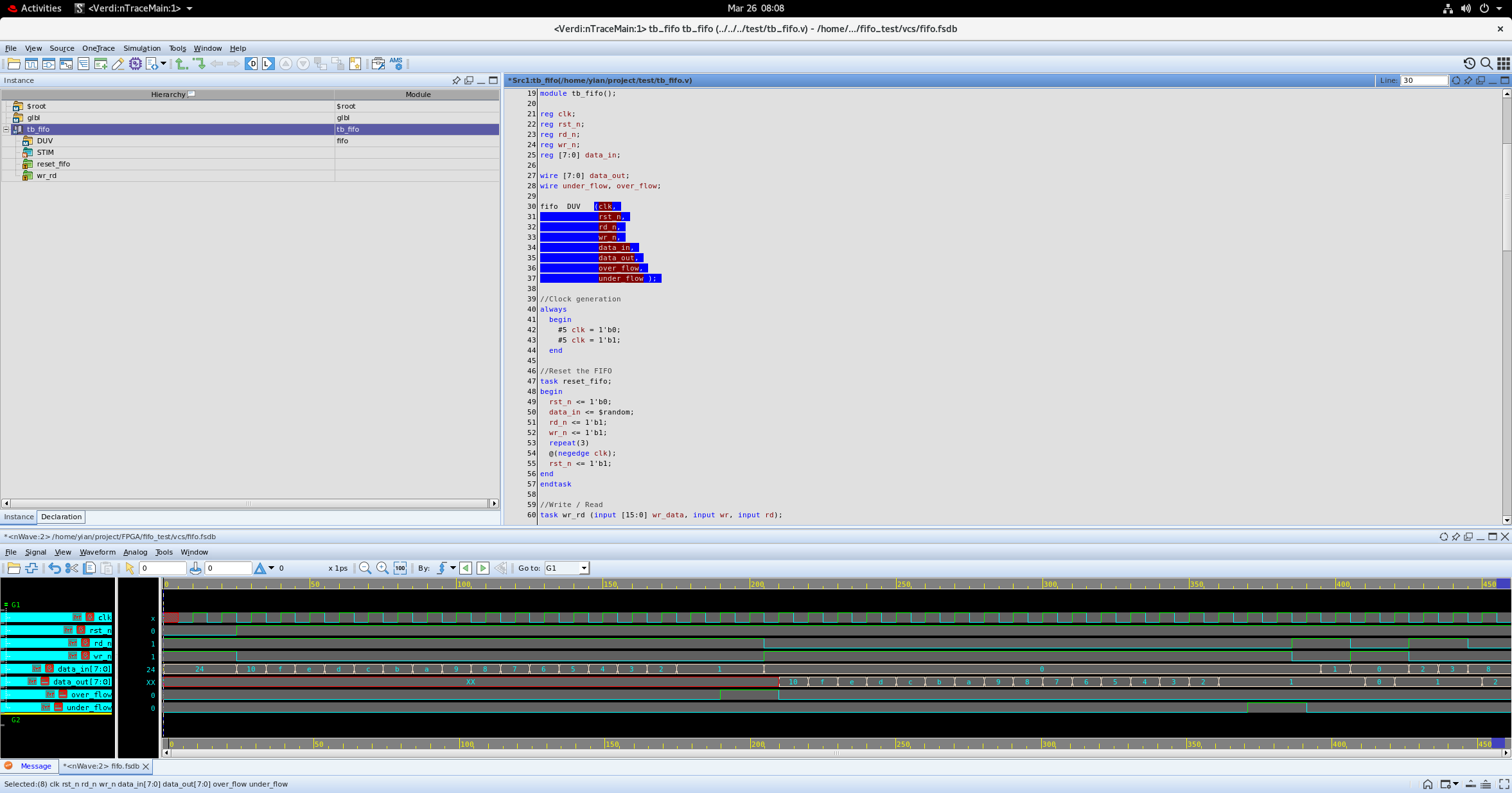Open the search By edge type dropdown
The width and height of the screenshot is (1512, 793).
tap(453, 568)
